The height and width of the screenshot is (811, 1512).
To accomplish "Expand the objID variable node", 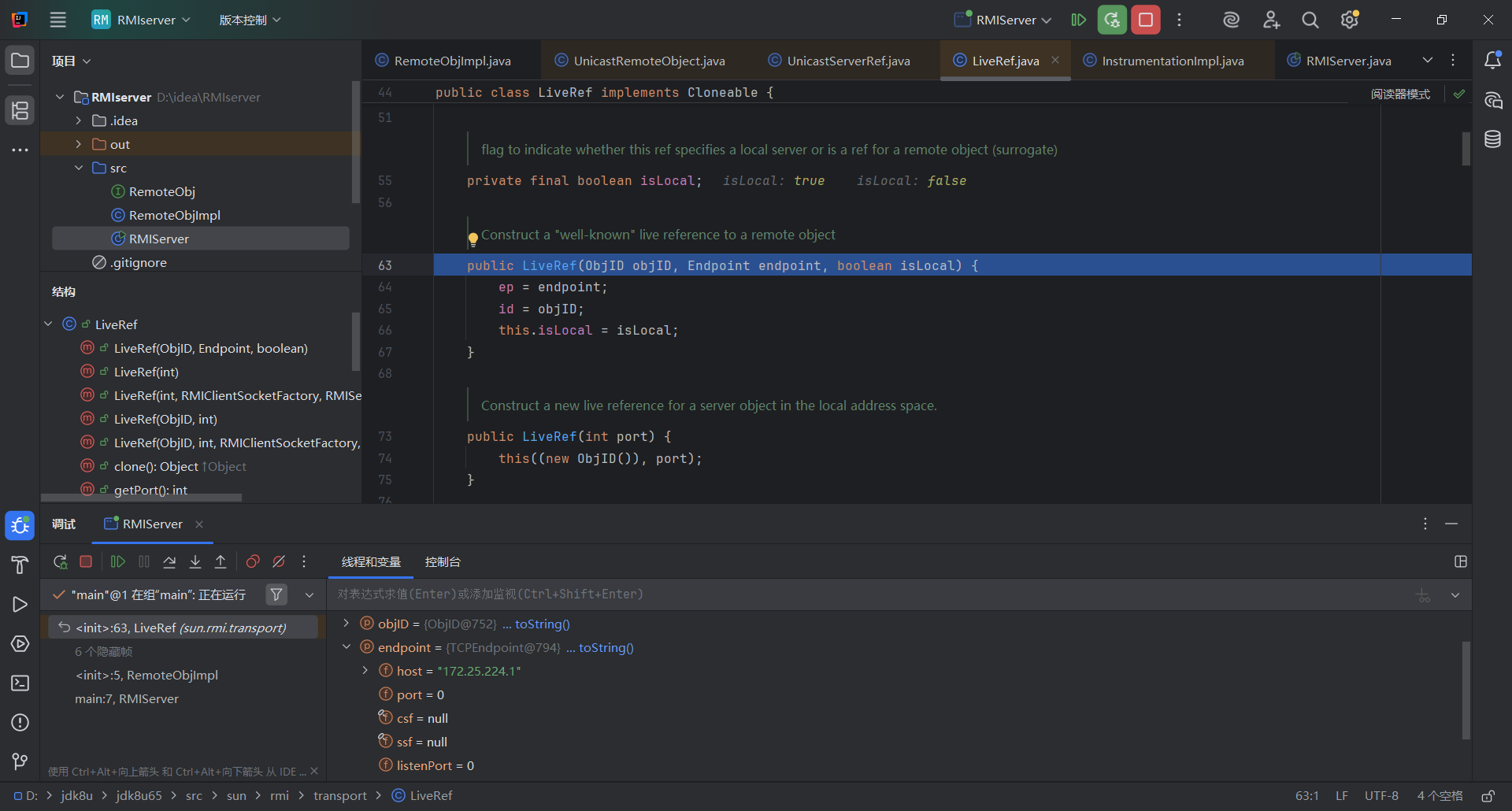I will tap(346, 624).
